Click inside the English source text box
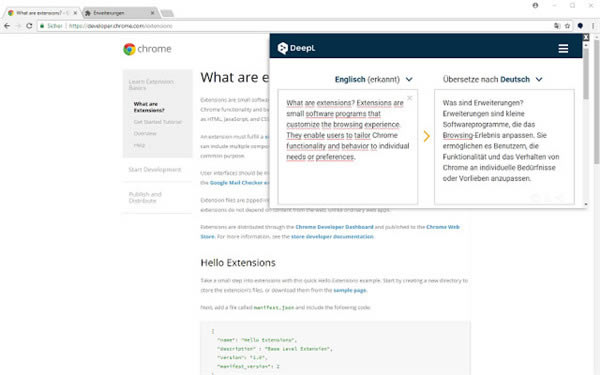 click(347, 147)
